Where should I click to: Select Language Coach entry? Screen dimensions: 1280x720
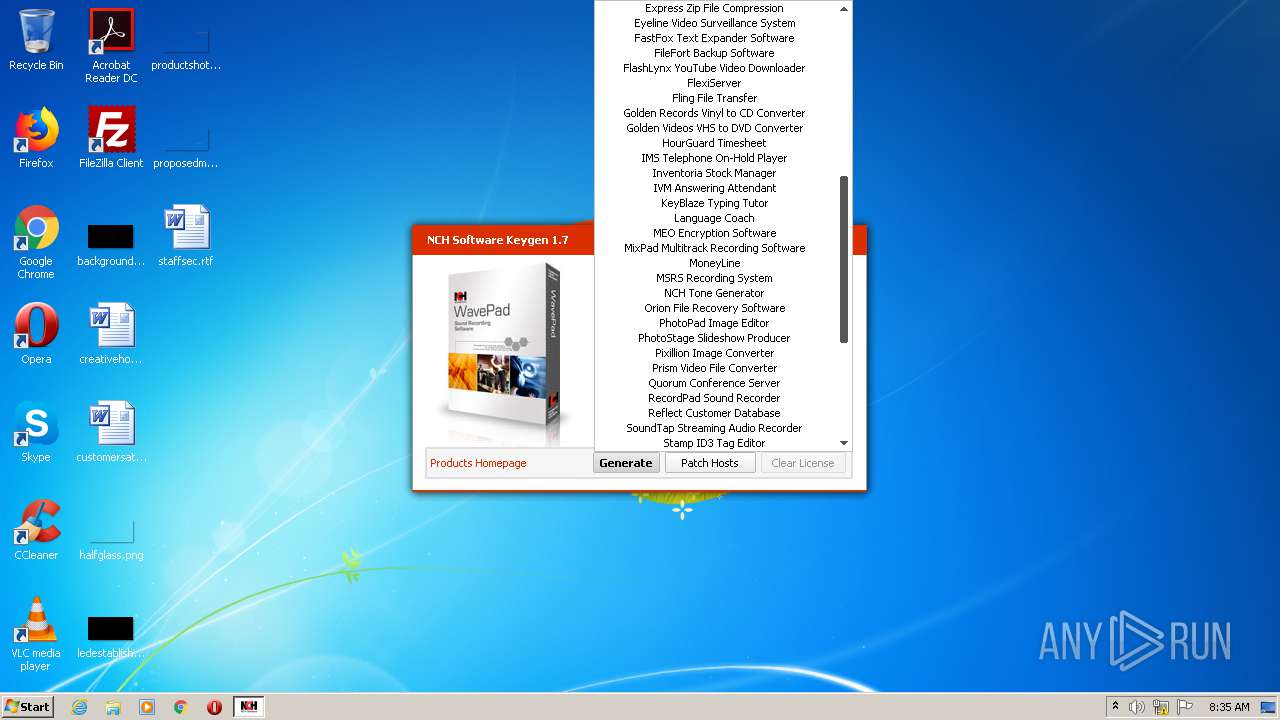(x=714, y=218)
